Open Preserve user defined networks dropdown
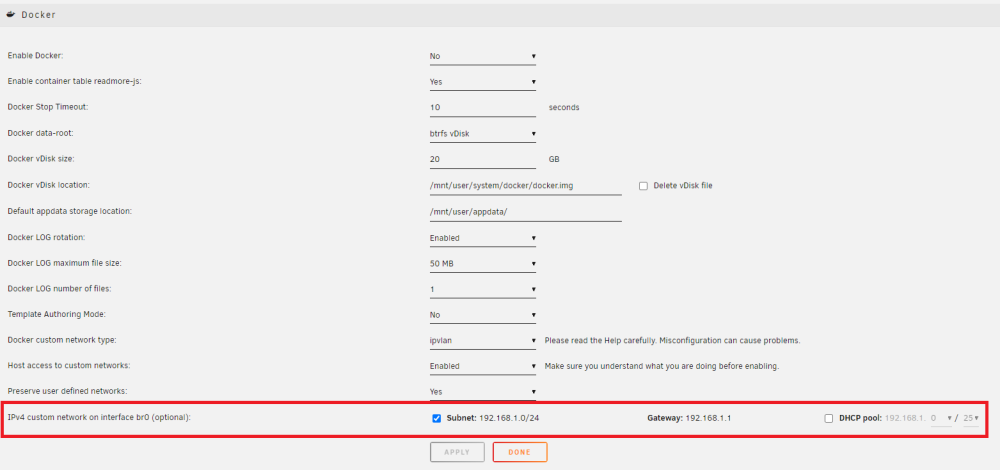The width and height of the screenshot is (1000, 470). point(483,392)
